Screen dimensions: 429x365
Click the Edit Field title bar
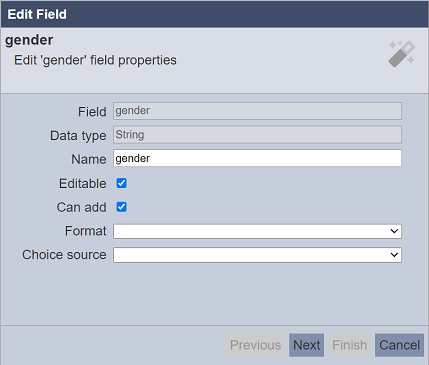click(214, 14)
